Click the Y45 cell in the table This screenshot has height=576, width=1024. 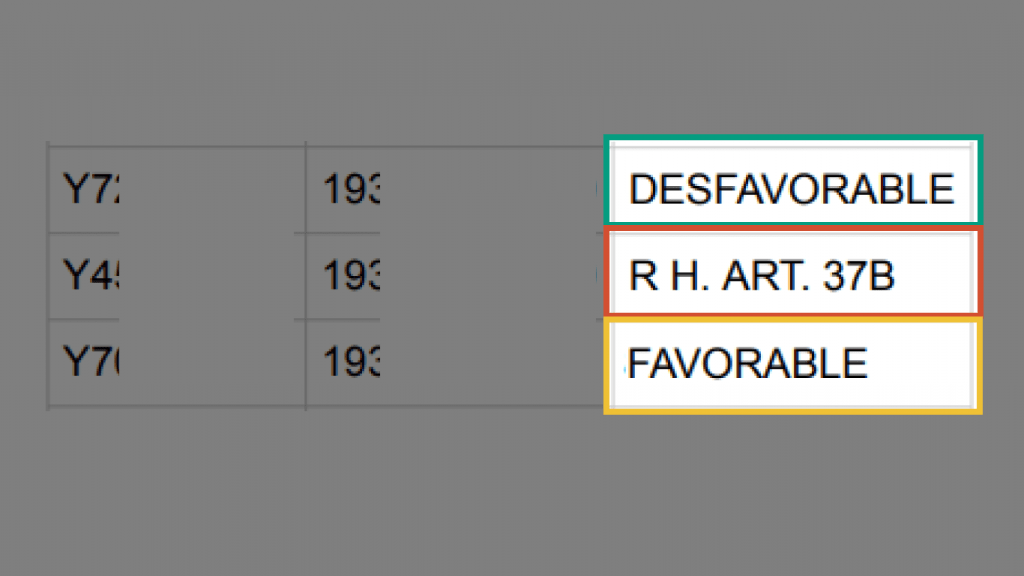point(177,276)
